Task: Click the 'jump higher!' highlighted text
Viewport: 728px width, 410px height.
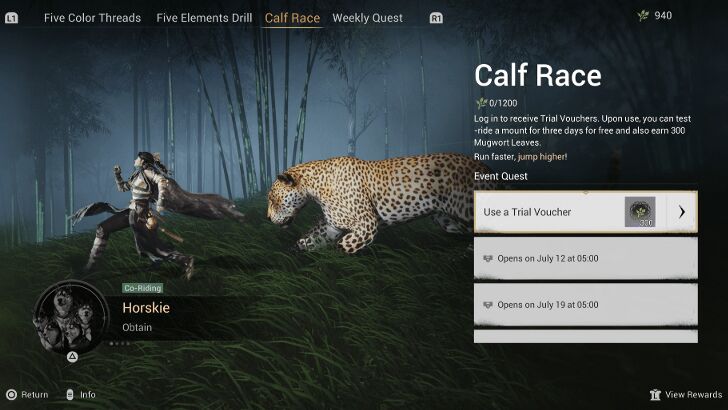Action: click(542, 157)
